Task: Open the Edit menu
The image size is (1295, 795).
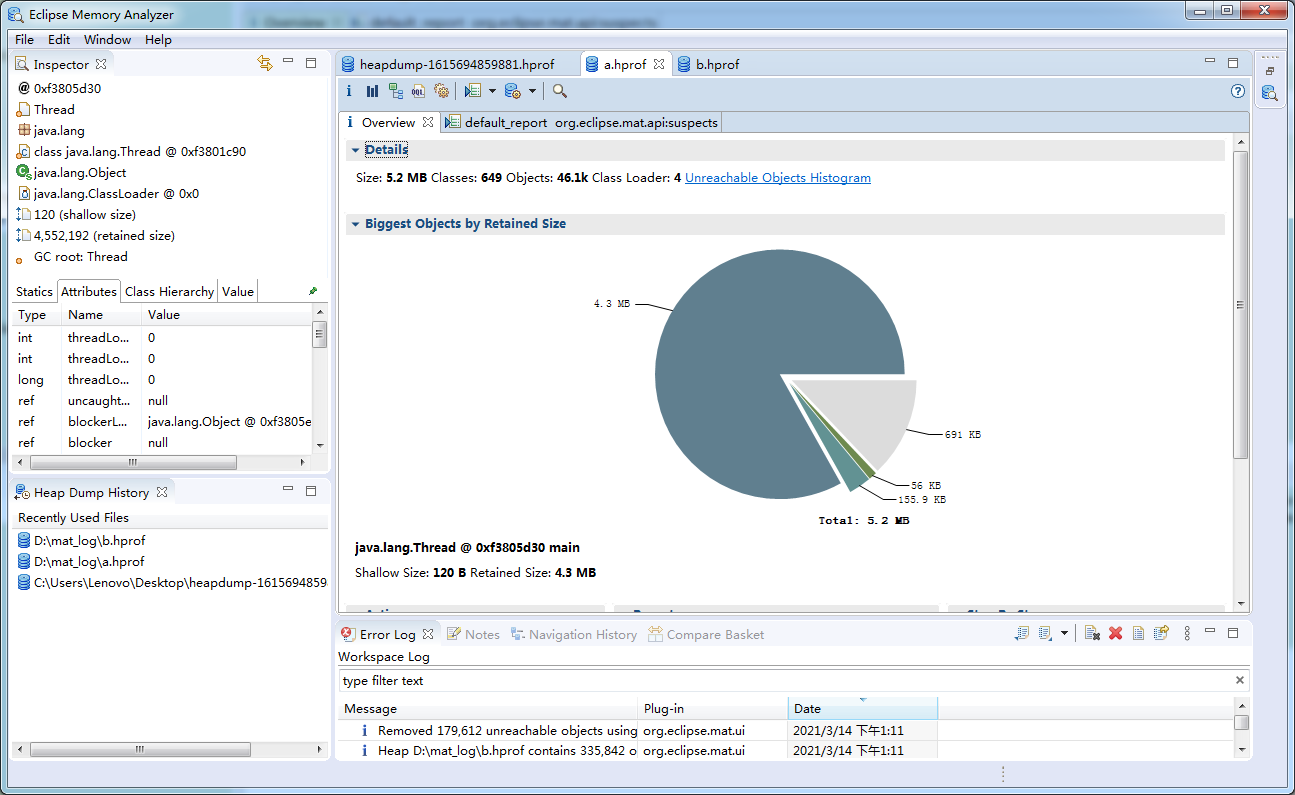Action: point(59,39)
